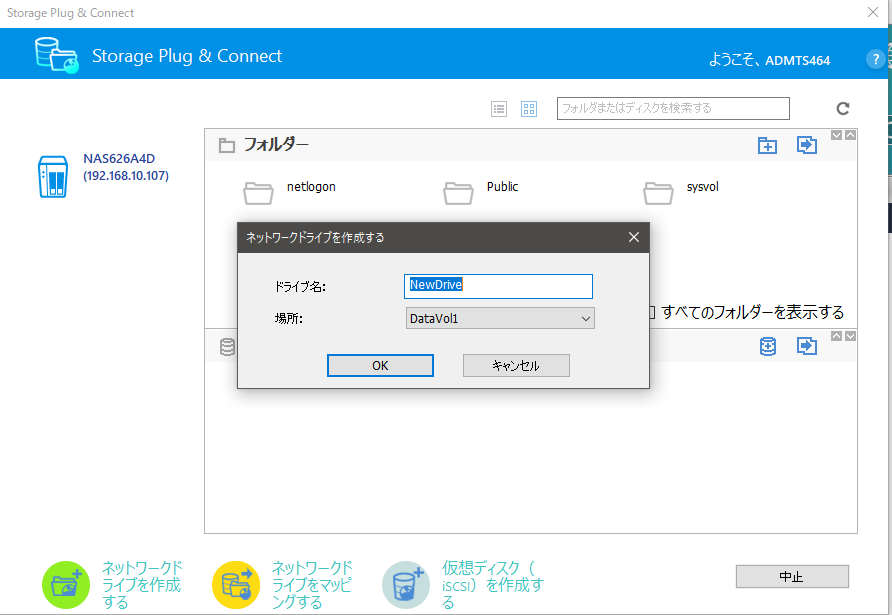
Task: Click the ようこそ、ADMTS464 welcome text
Action: click(x=769, y=60)
